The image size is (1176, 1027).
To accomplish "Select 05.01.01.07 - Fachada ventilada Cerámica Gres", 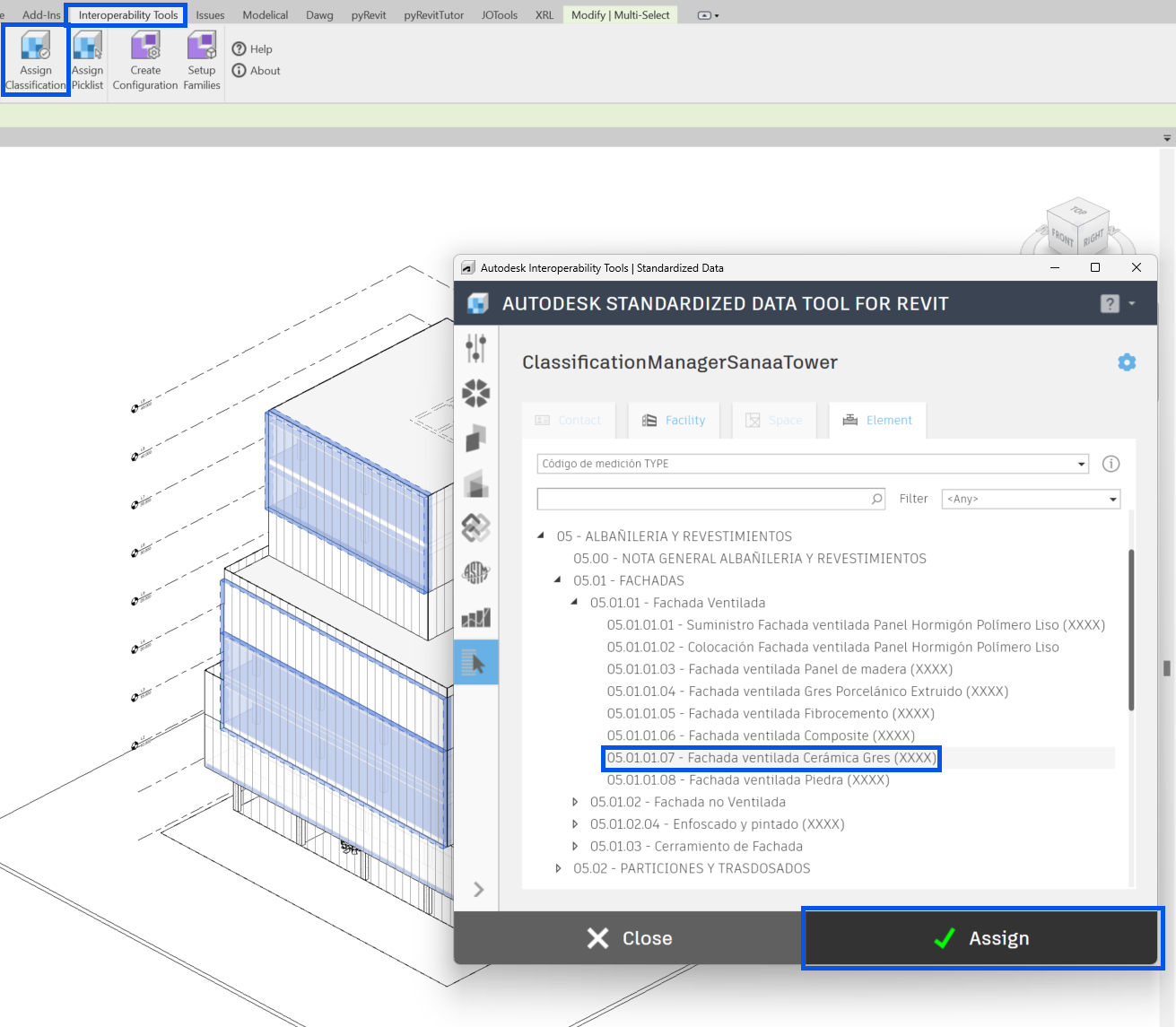I will (x=771, y=758).
